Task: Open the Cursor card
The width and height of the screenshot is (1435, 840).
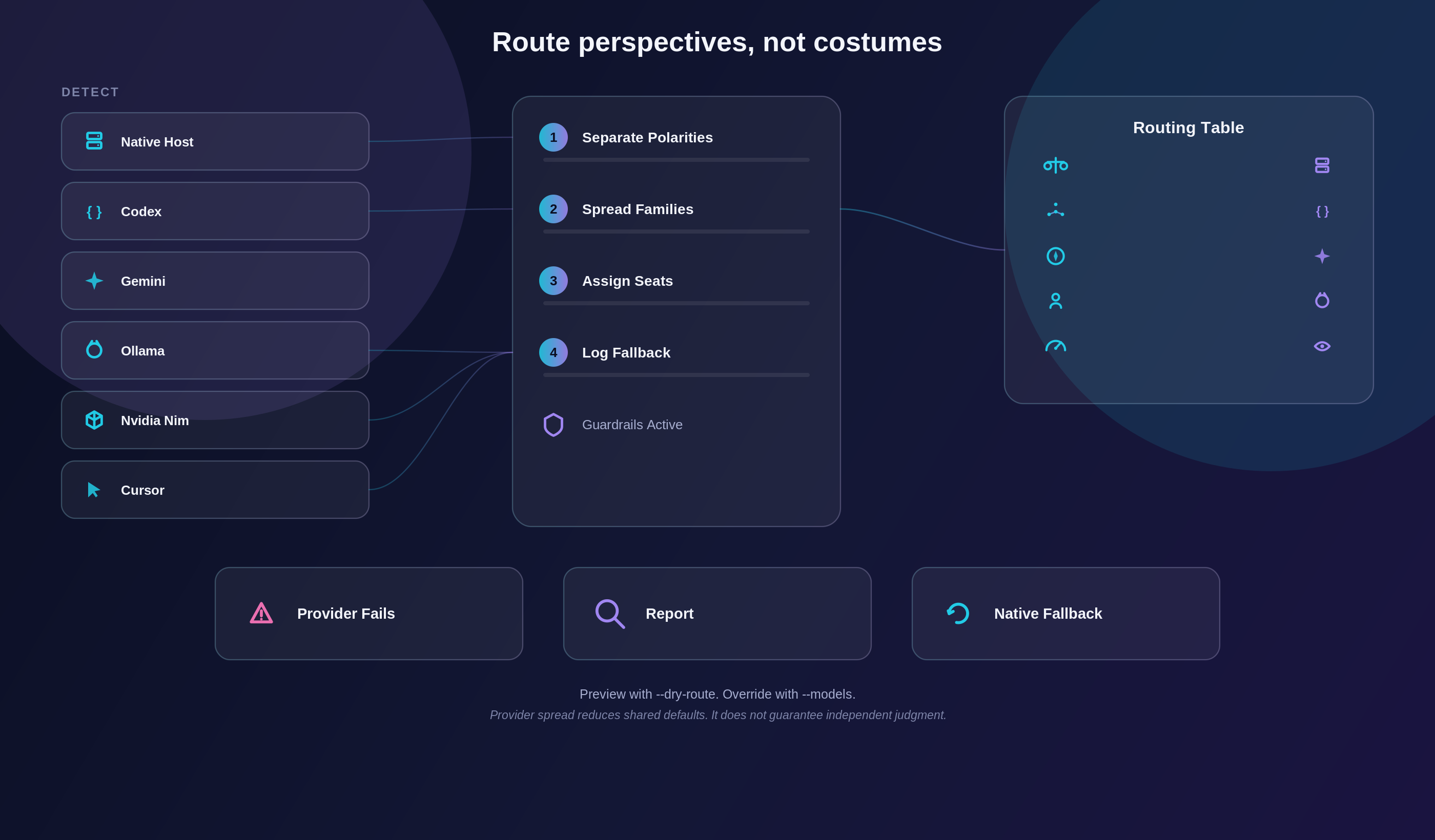Action: (215, 490)
